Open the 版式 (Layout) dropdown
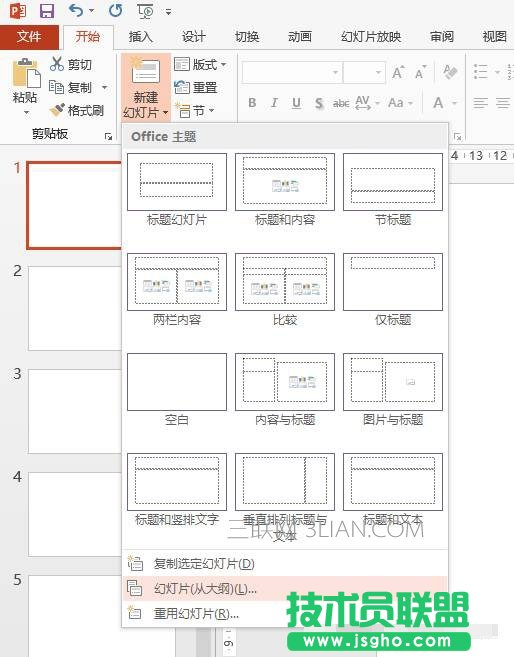The height and width of the screenshot is (657, 514). coord(200,64)
